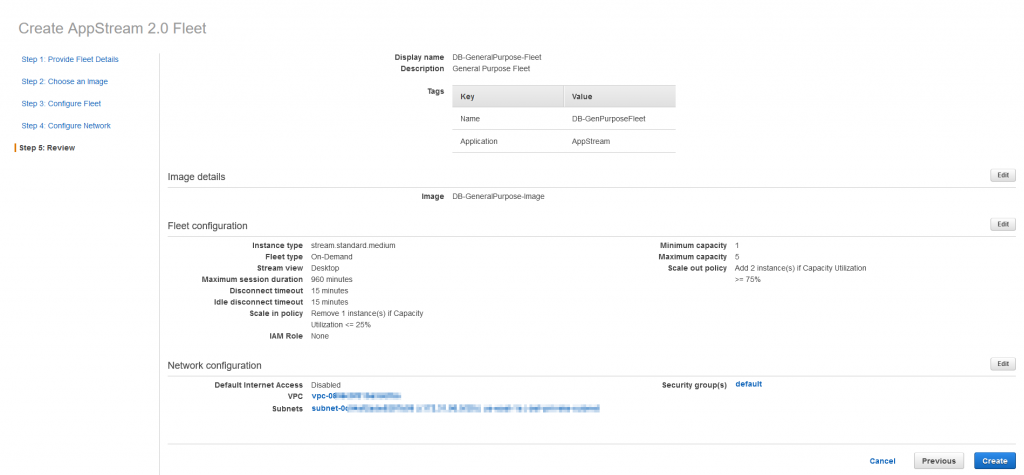Click the Default Internet Access Disabled value

pos(326,385)
